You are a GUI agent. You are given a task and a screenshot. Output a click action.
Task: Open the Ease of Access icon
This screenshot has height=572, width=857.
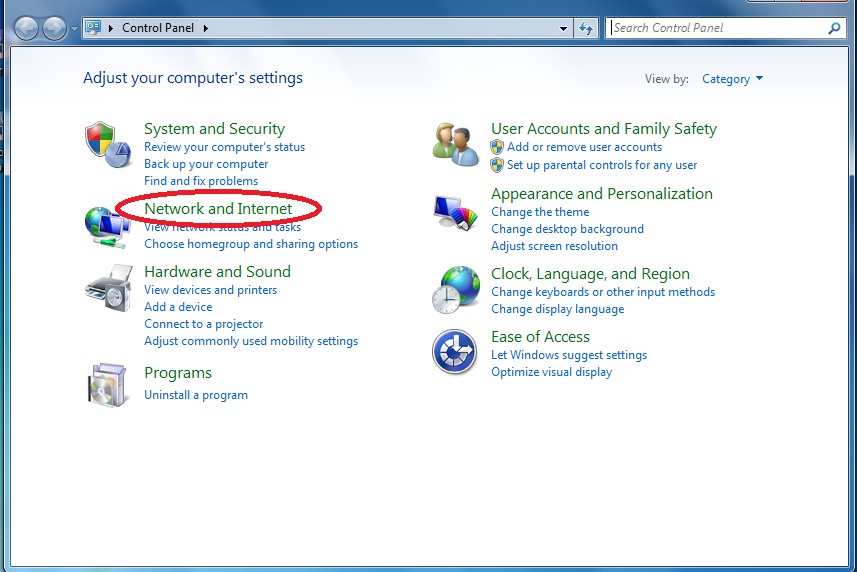pyautogui.click(x=455, y=352)
